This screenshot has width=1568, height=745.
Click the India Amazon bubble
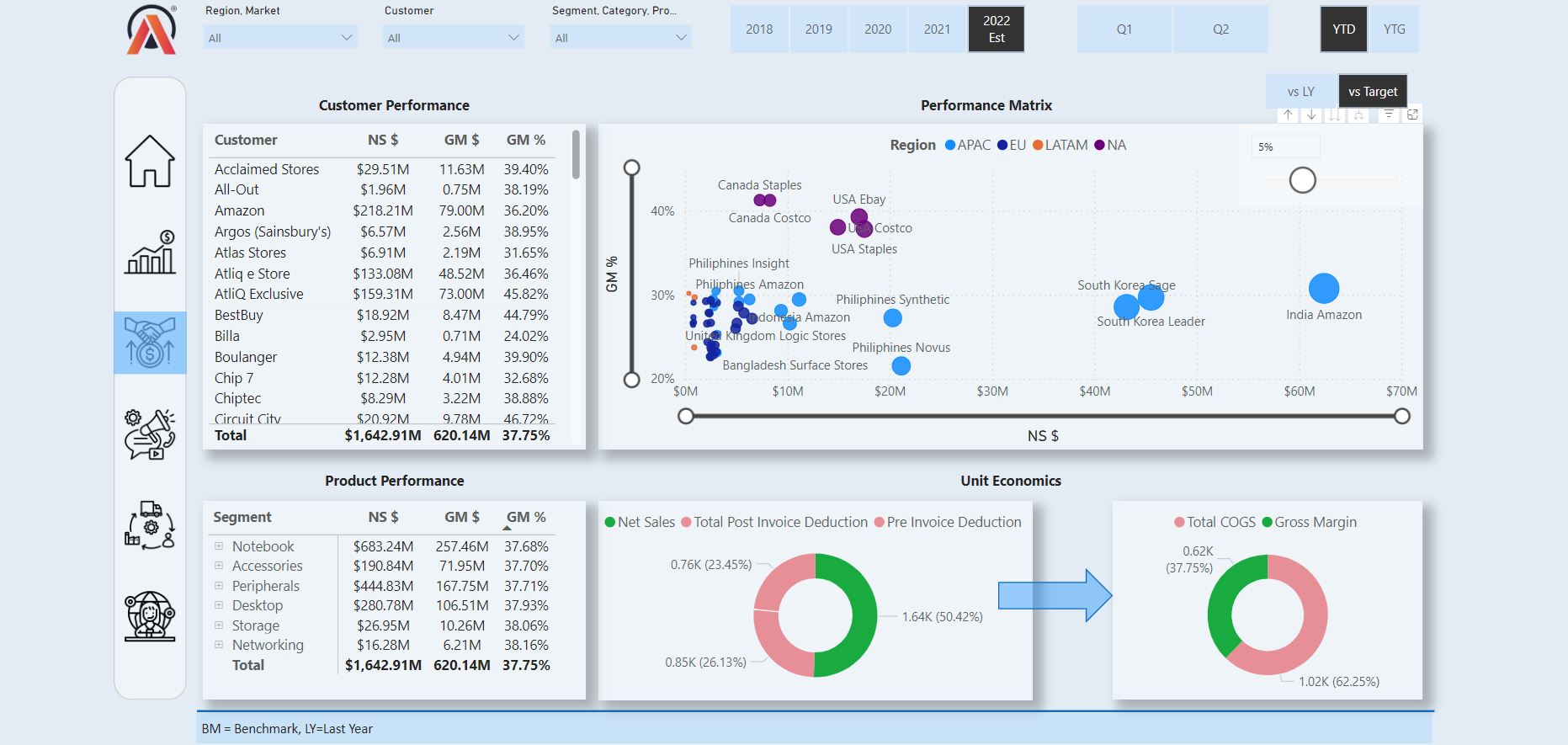pyautogui.click(x=1324, y=289)
